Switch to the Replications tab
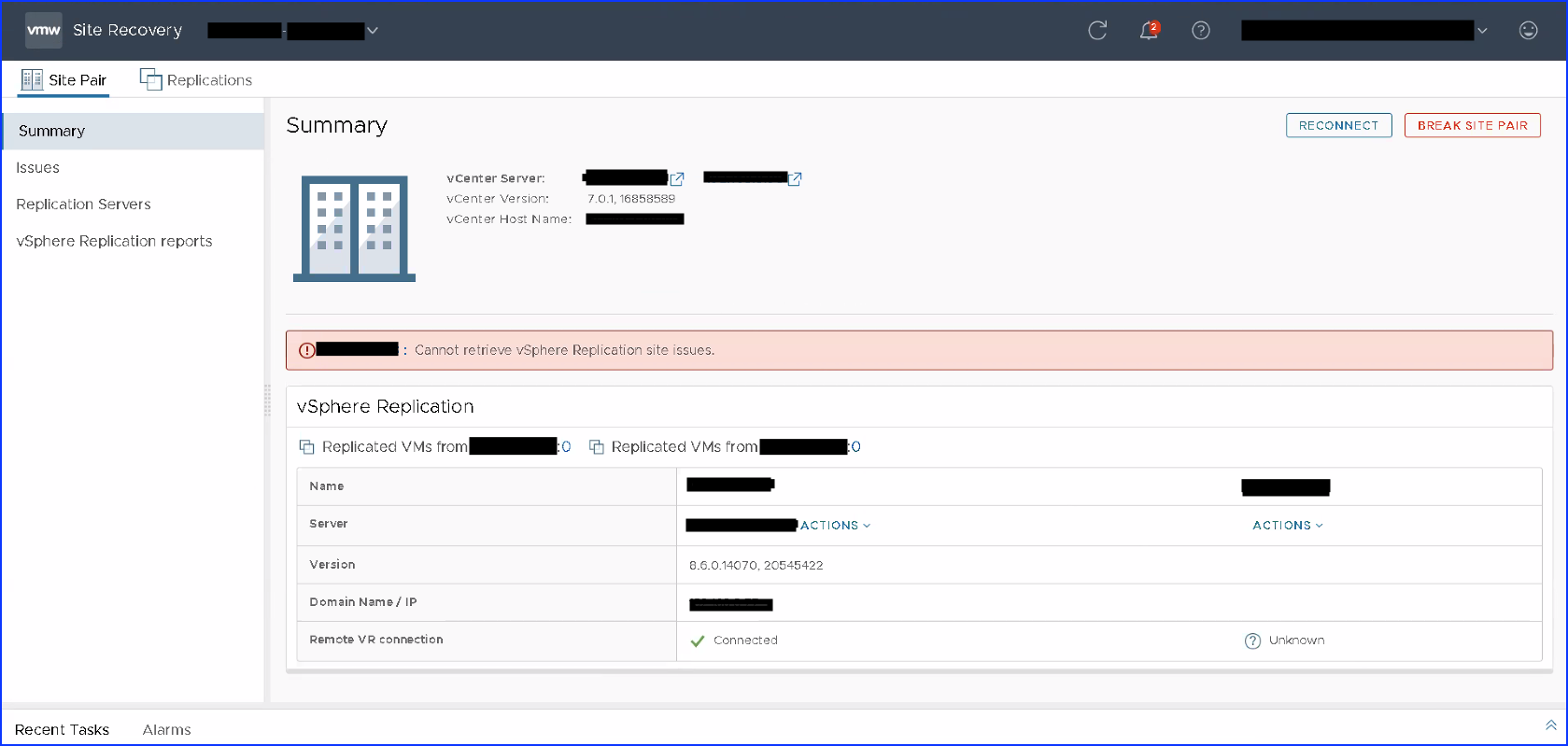1568x746 pixels. [196, 80]
